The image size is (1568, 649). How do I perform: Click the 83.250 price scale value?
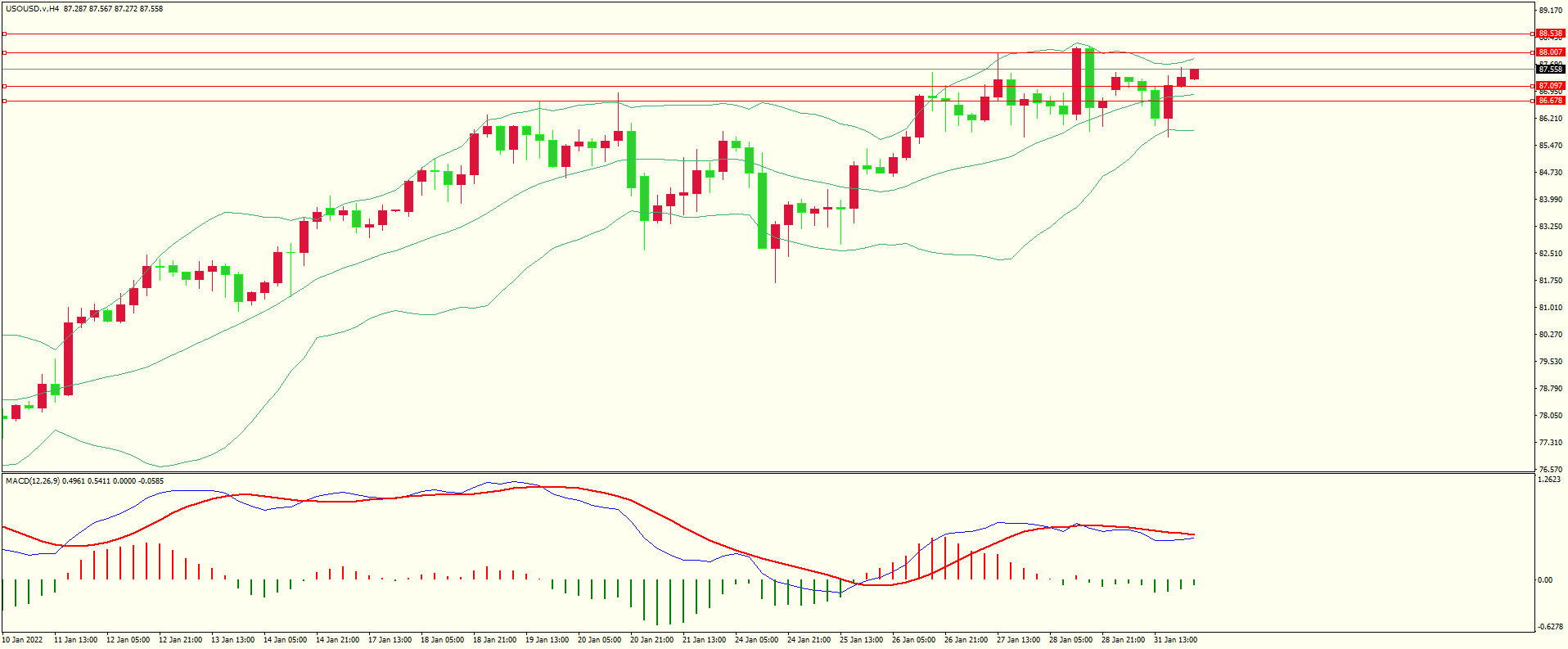click(x=1550, y=227)
